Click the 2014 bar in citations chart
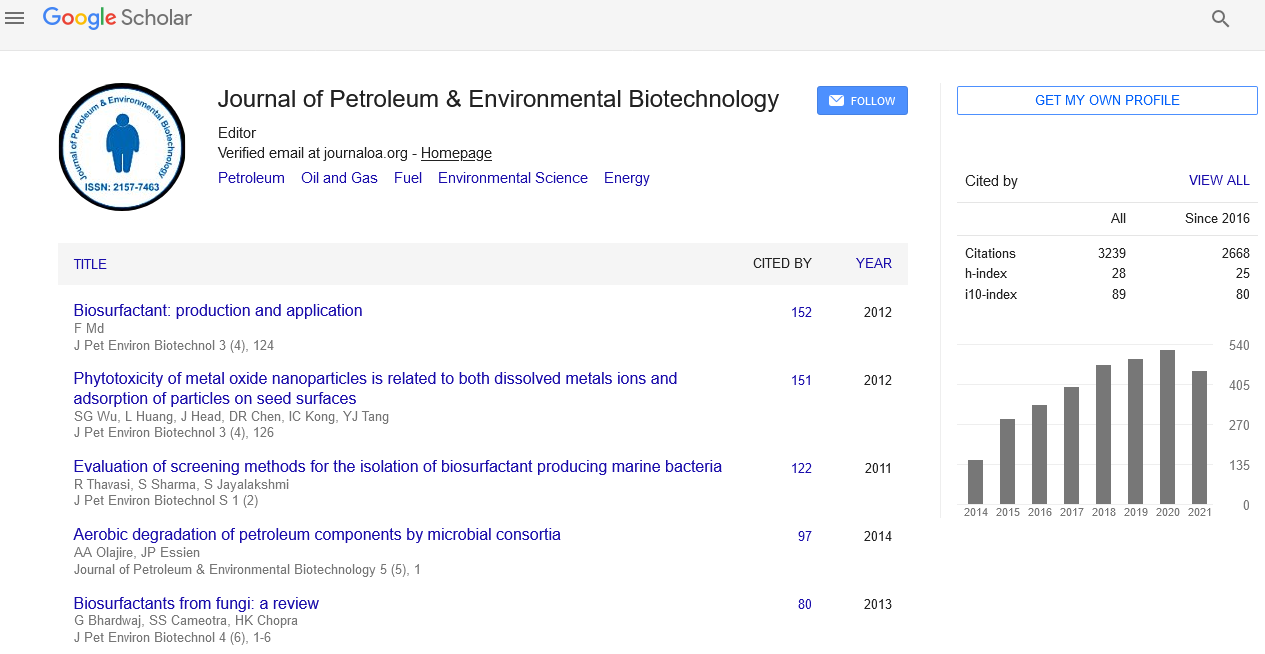Screen dimensions: 1265x654 pyautogui.click(x=975, y=482)
